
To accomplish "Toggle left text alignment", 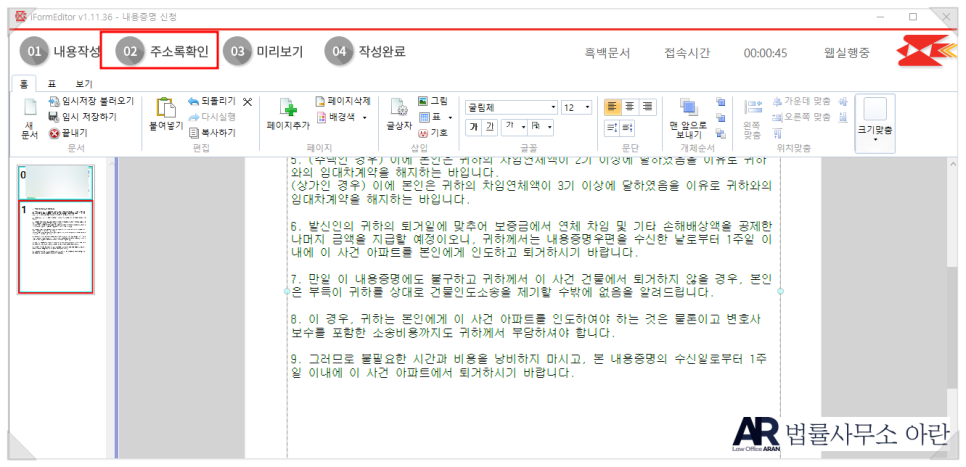I will coord(612,107).
